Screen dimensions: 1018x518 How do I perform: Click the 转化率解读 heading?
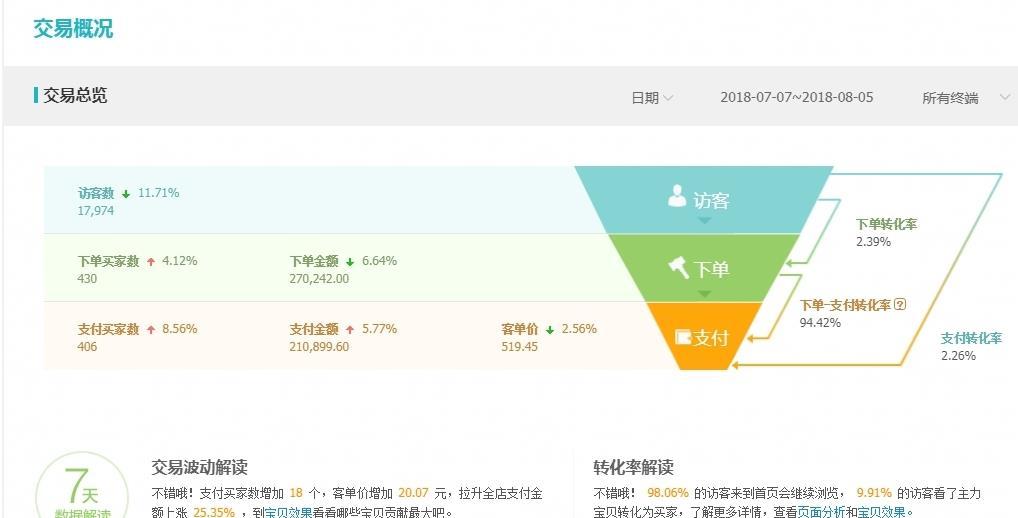[634, 467]
